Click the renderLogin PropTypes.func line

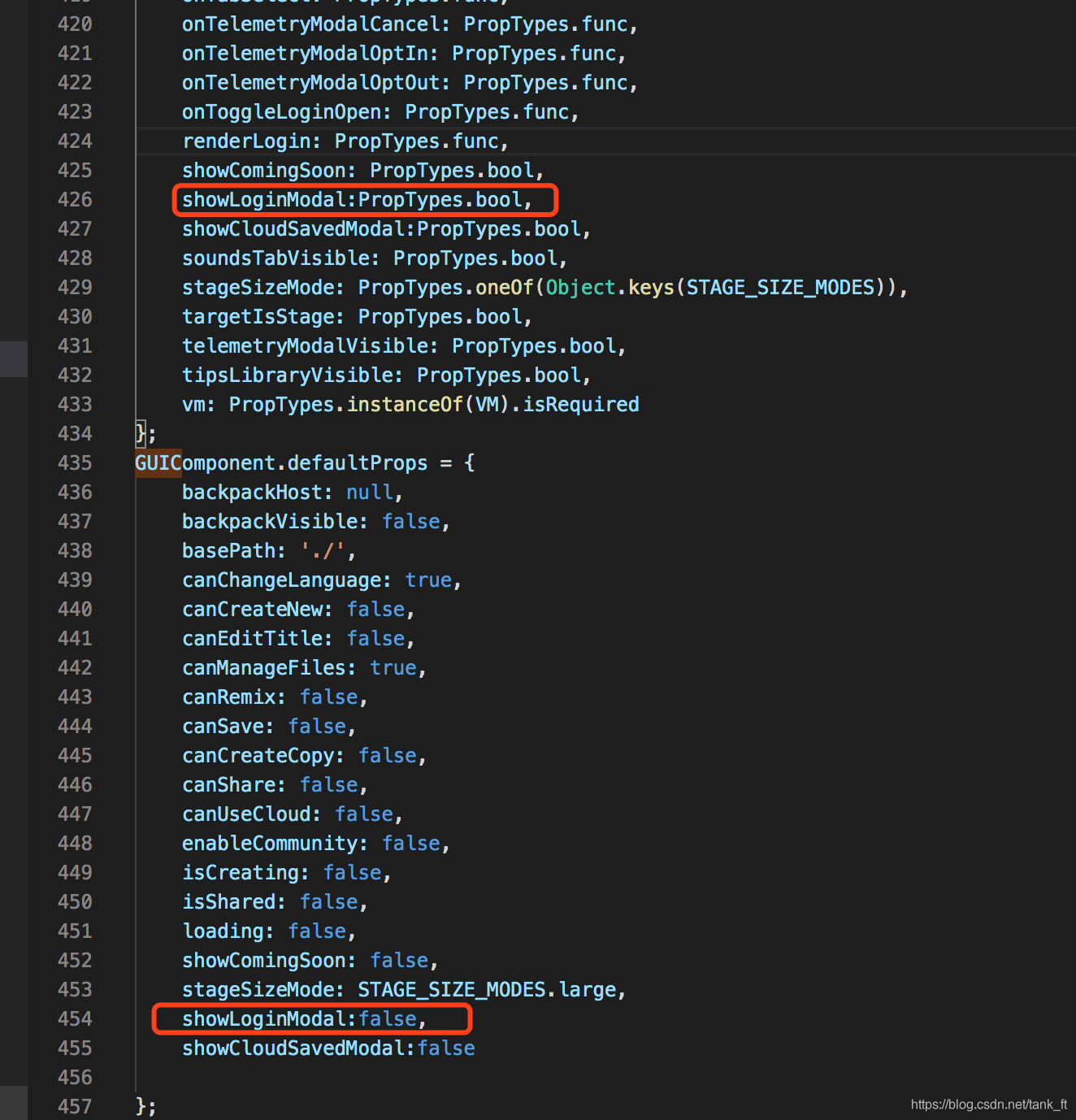click(345, 141)
